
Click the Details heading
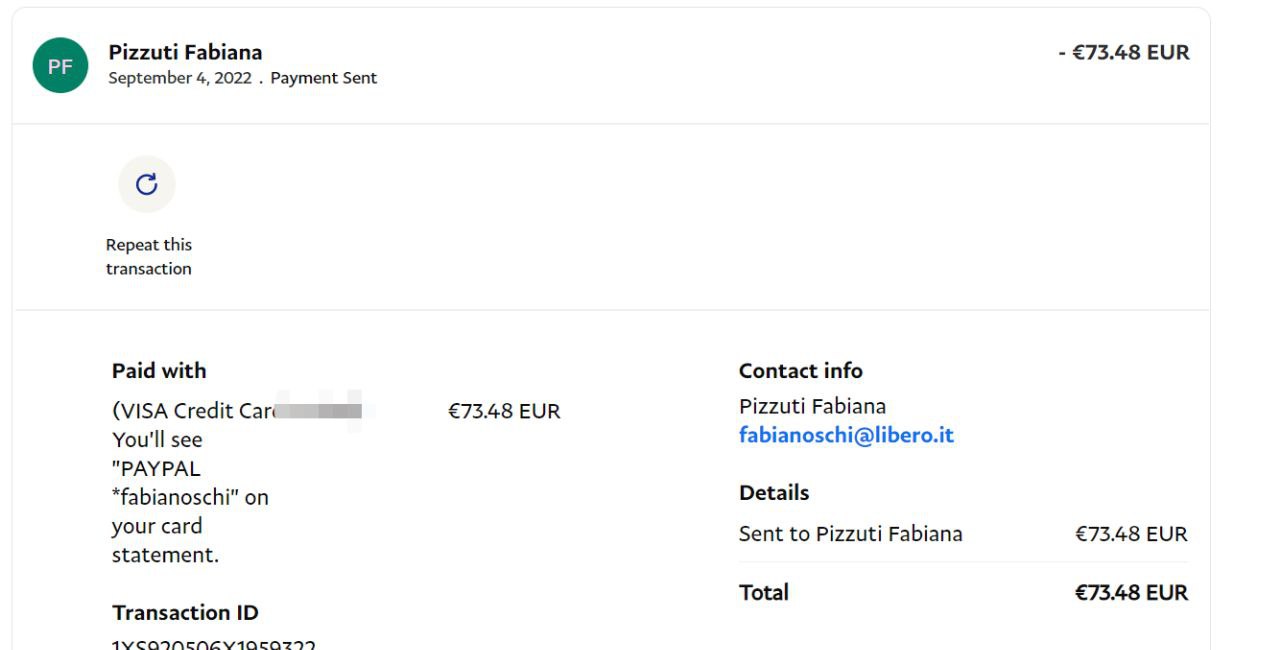click(x=774, y=493)
